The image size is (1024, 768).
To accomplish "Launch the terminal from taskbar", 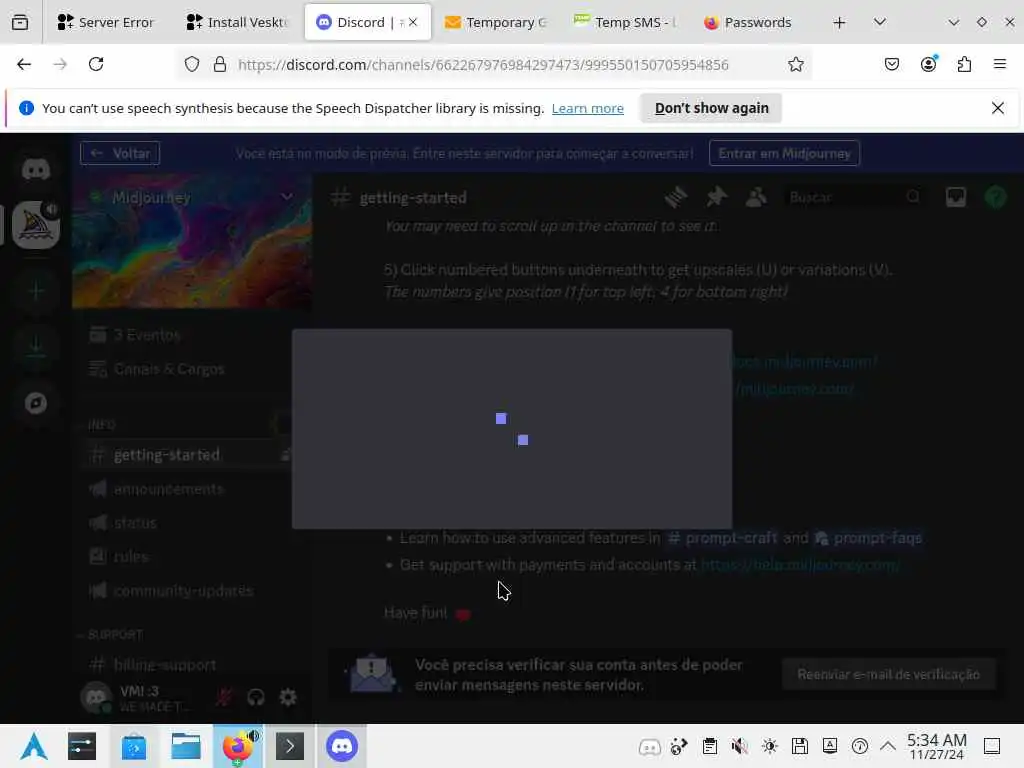I will pos(290,746).
